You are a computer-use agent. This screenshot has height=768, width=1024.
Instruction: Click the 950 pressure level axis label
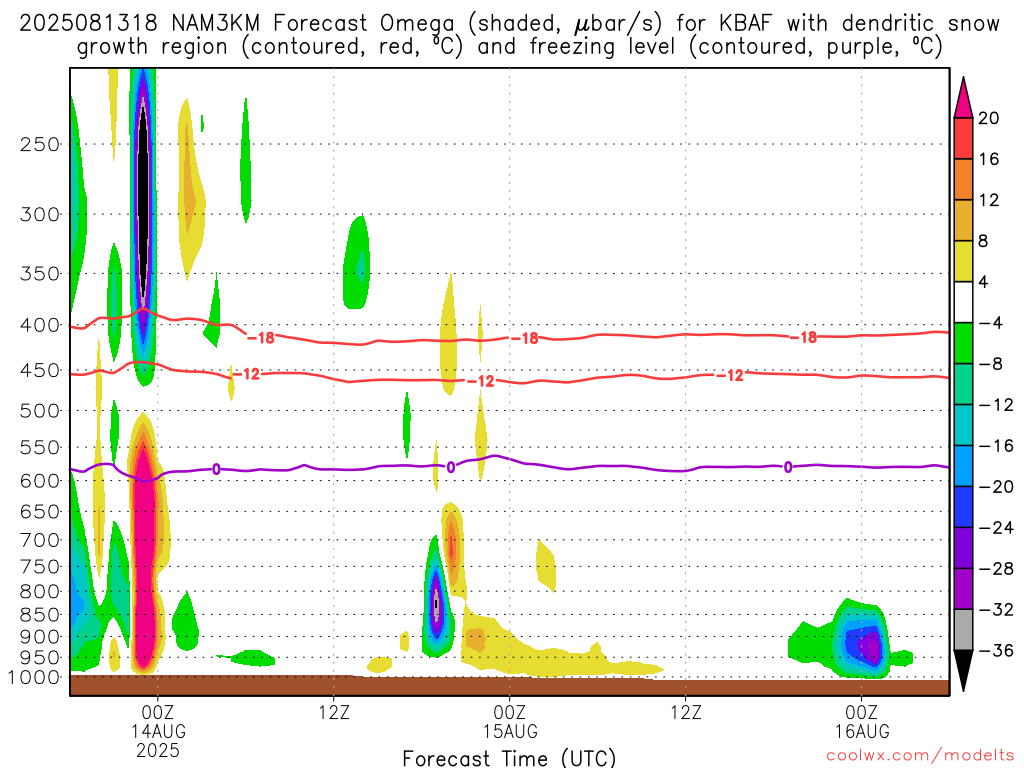pyautogui.click(x=40, y=658)
